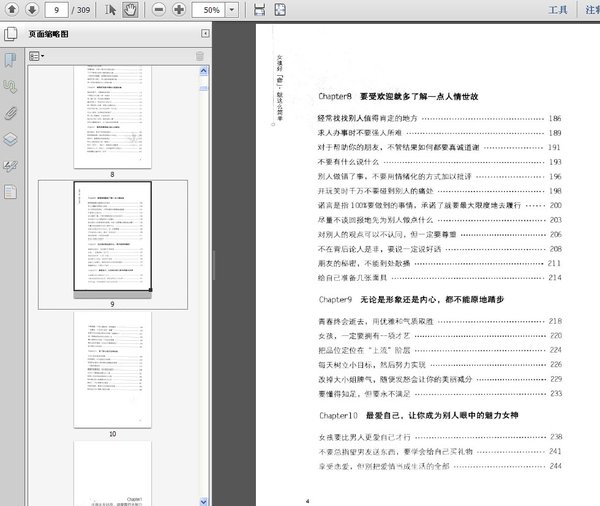Click the TOC entry with page 214
Viewport: 600px width, 506px height.
(x=439, y=278)
